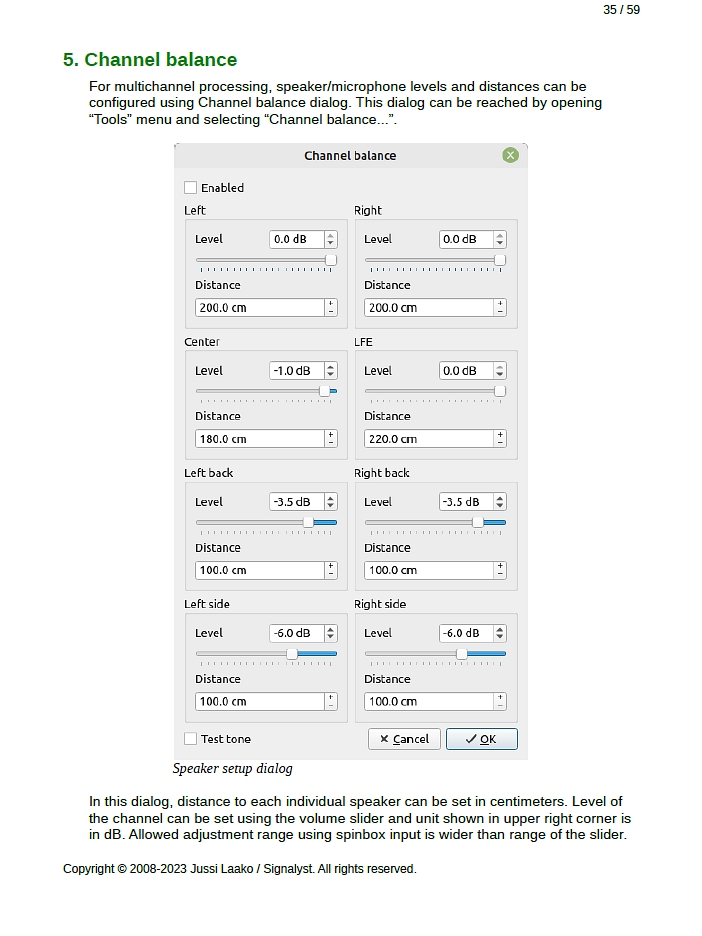Click the Right distance stepper
Screen dimensions: 702x936
click(x=500, y=308)
